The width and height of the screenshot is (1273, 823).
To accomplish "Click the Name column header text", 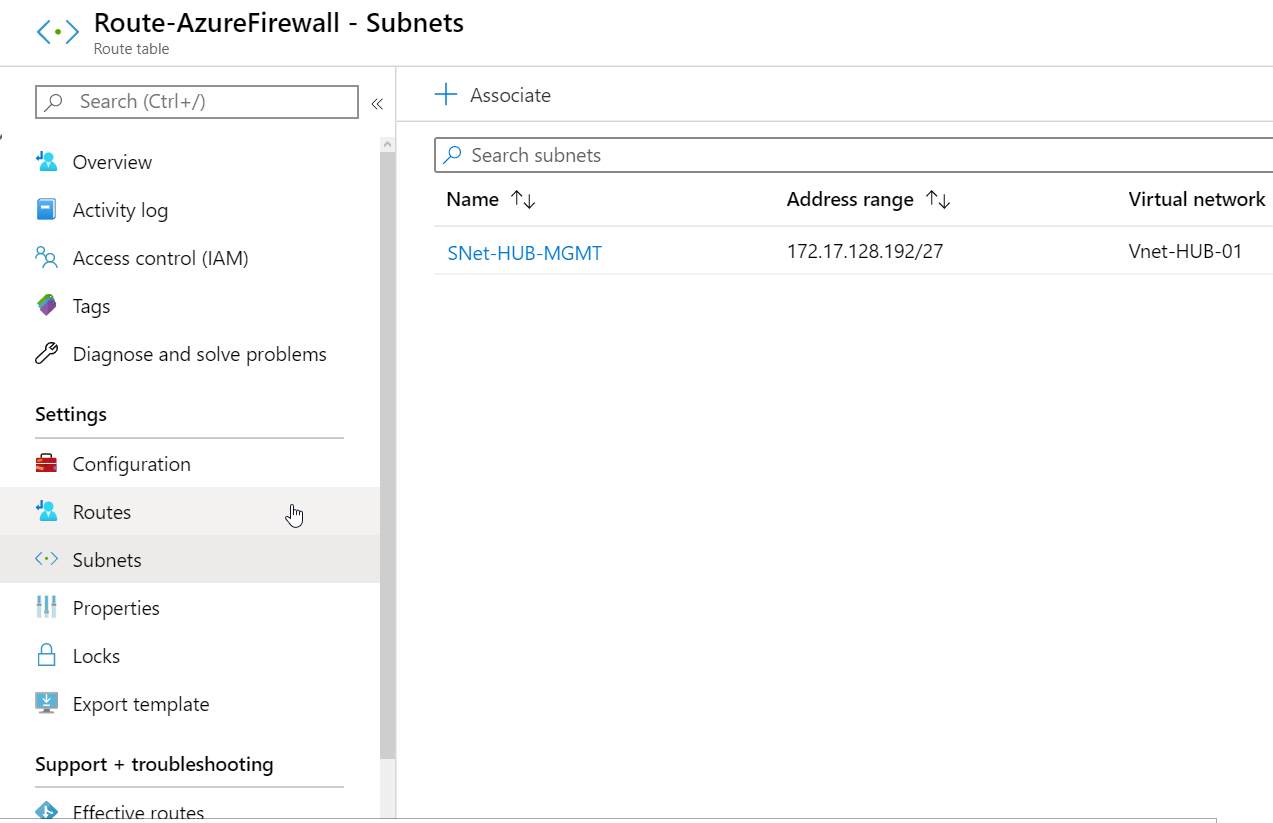I will (472, 199).
